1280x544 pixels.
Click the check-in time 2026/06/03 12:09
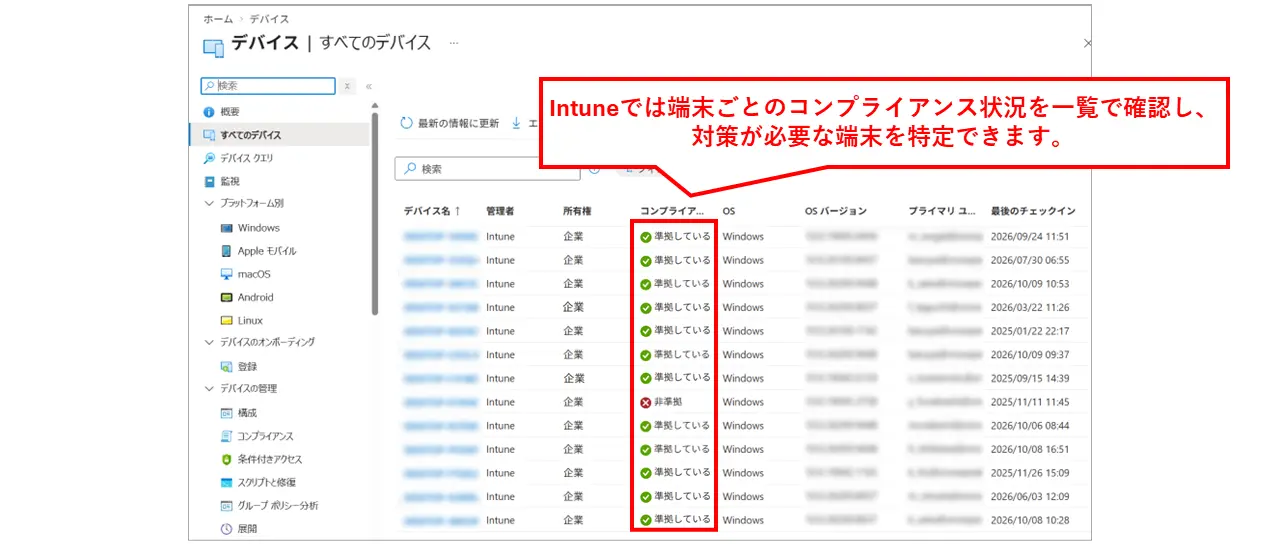[x=1030, y=496]
